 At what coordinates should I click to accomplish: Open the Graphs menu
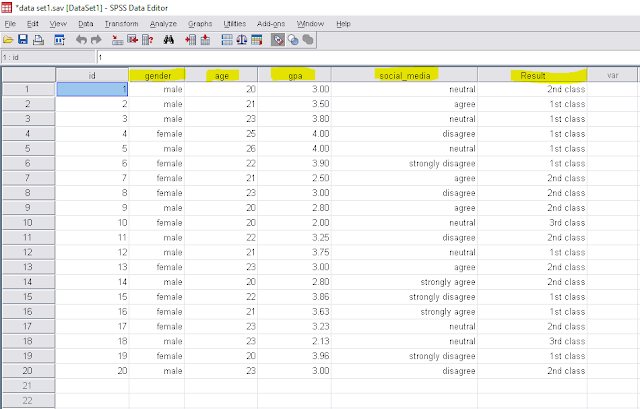[200, 24]
